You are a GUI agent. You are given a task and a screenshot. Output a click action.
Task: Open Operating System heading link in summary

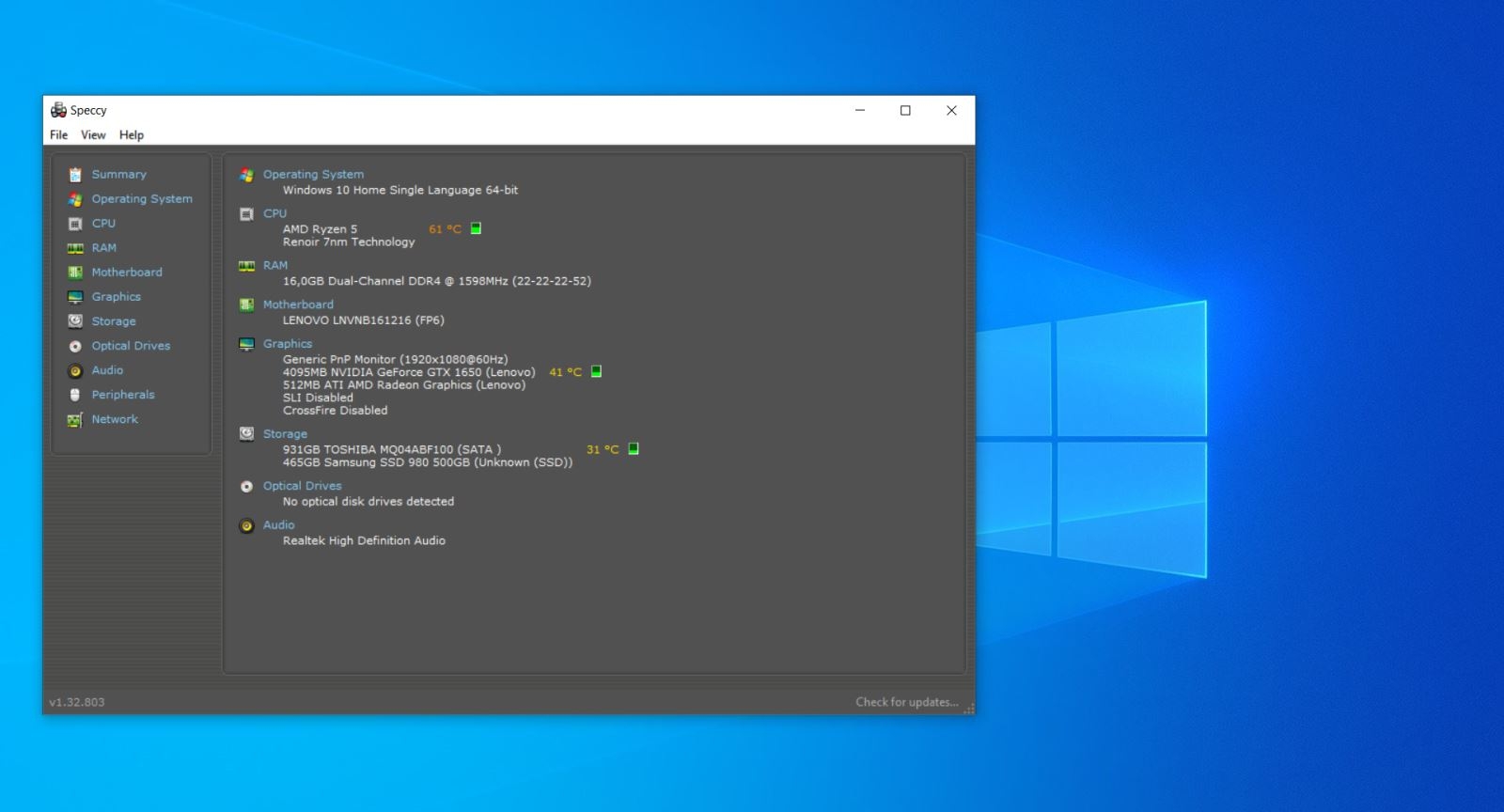pyautogui.click(x=313, y=175)
